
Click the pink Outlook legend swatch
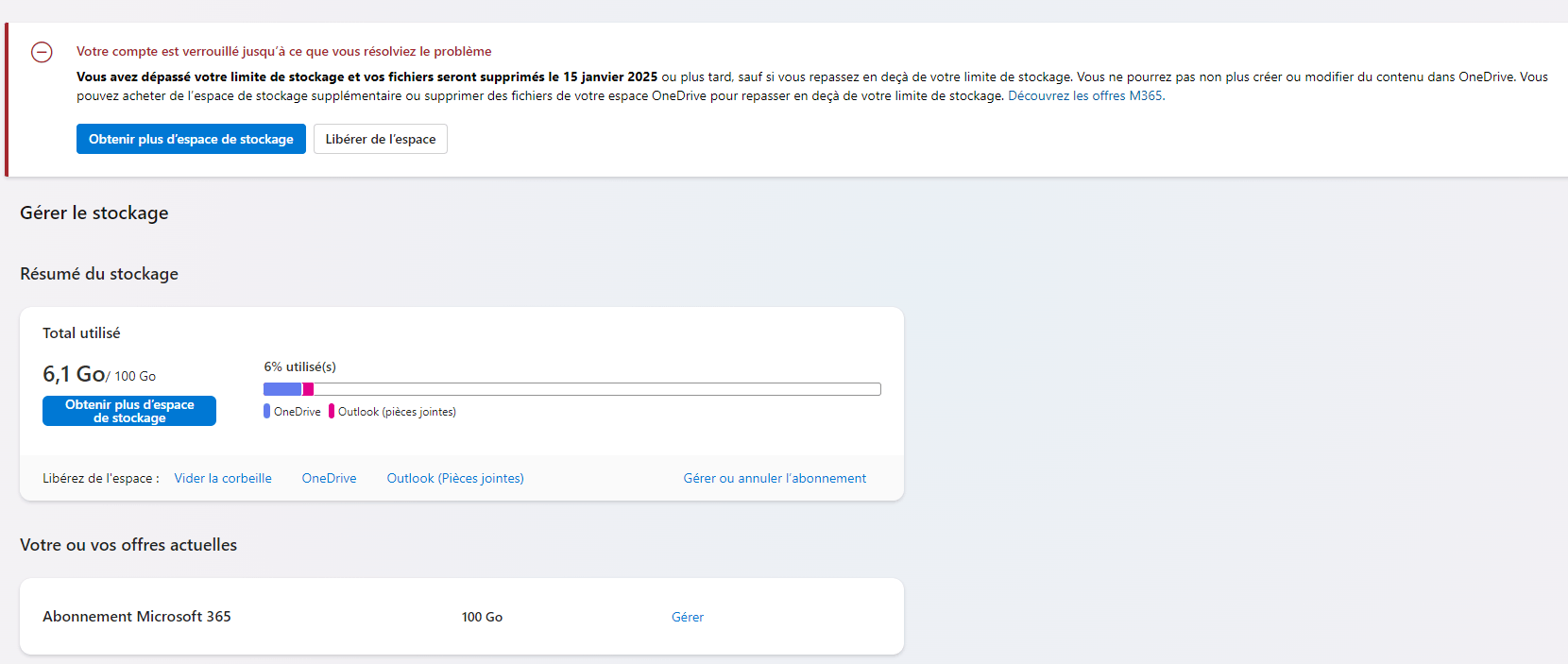point(332,411)
